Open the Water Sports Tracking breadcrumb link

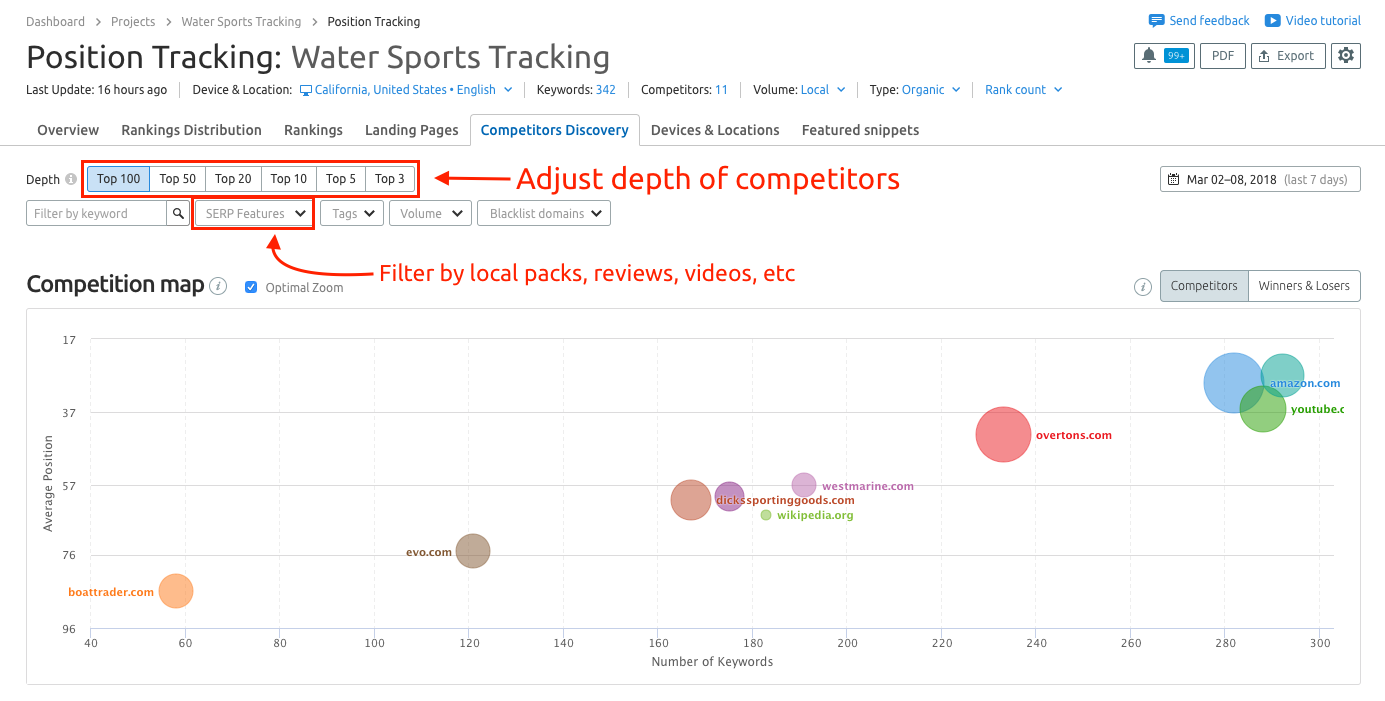[240, 21]
